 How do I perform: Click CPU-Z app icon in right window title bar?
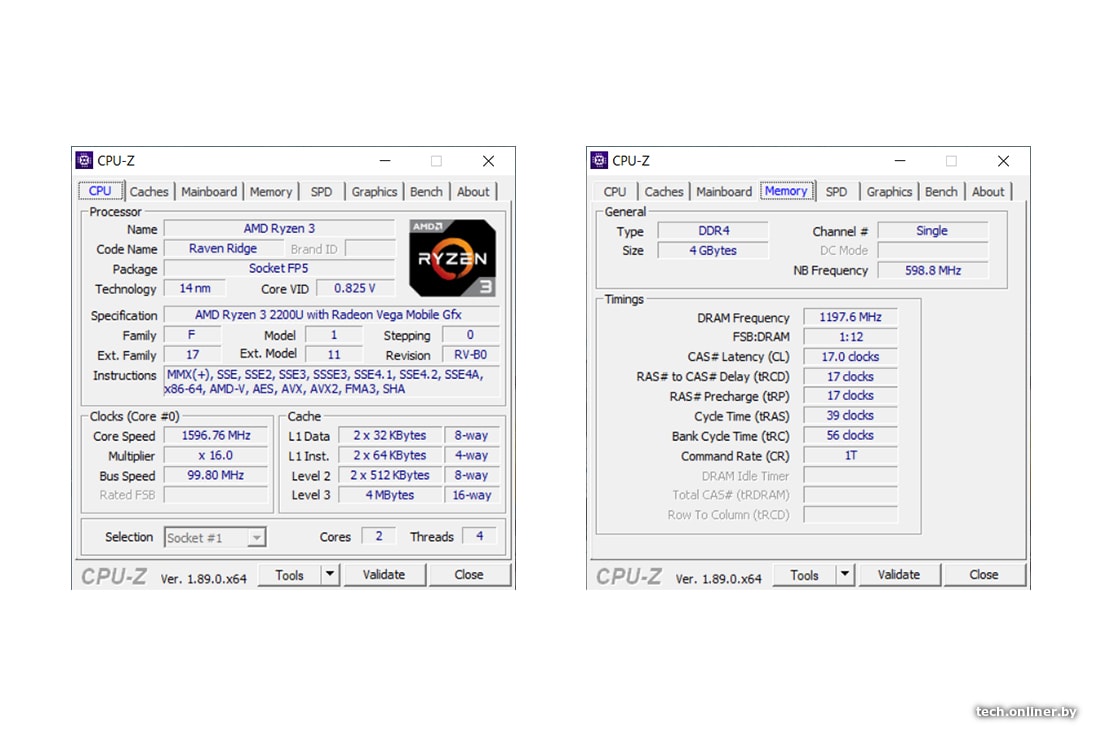tap(599, 161)
